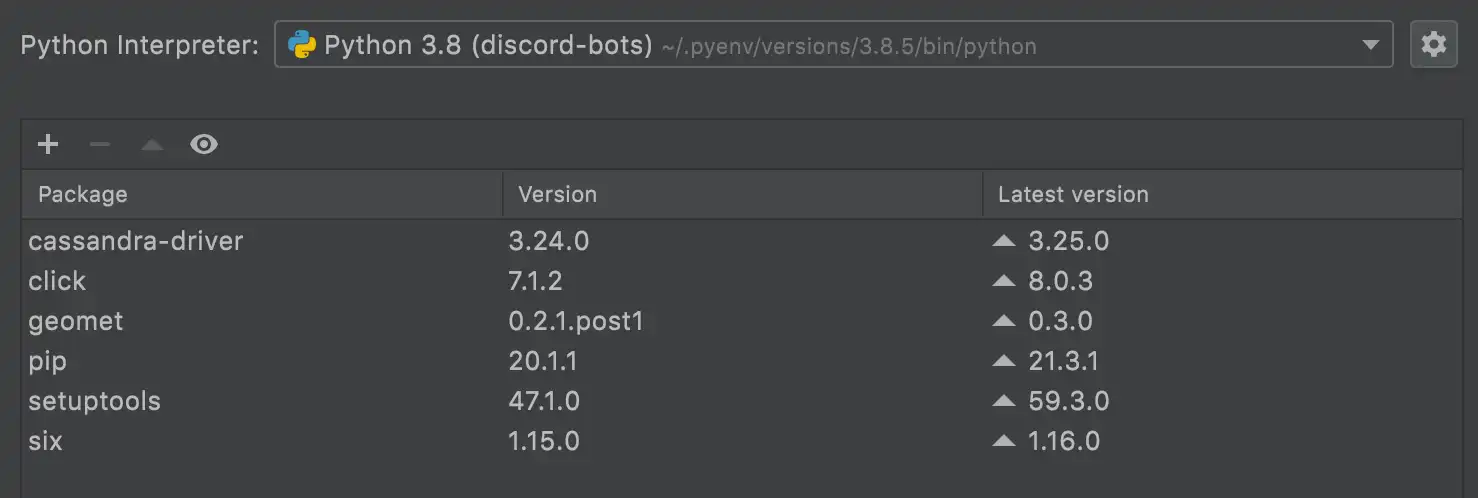Click the Python logo in interpreter field
Image resolution: width=1478 pixels, height=498 pixels.
(x=302, y=45)
